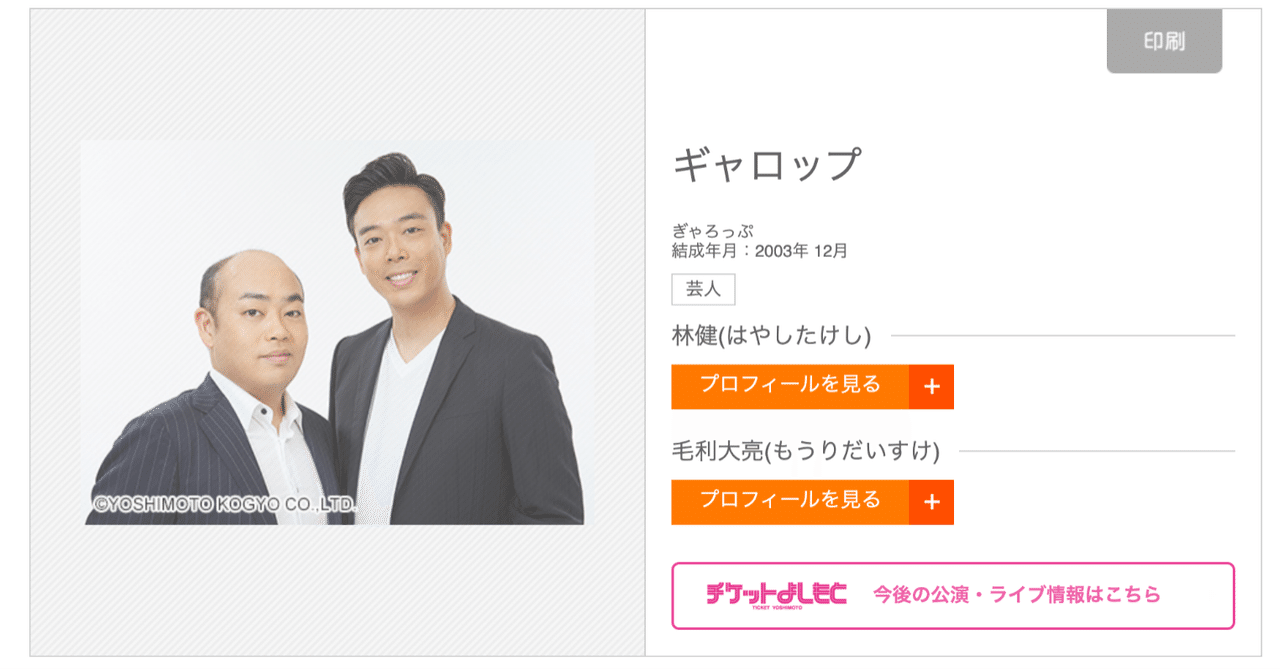Screen dimensions: 1280x671
Task: Click the striped gray area above the photo
Action: click(337, 75)
